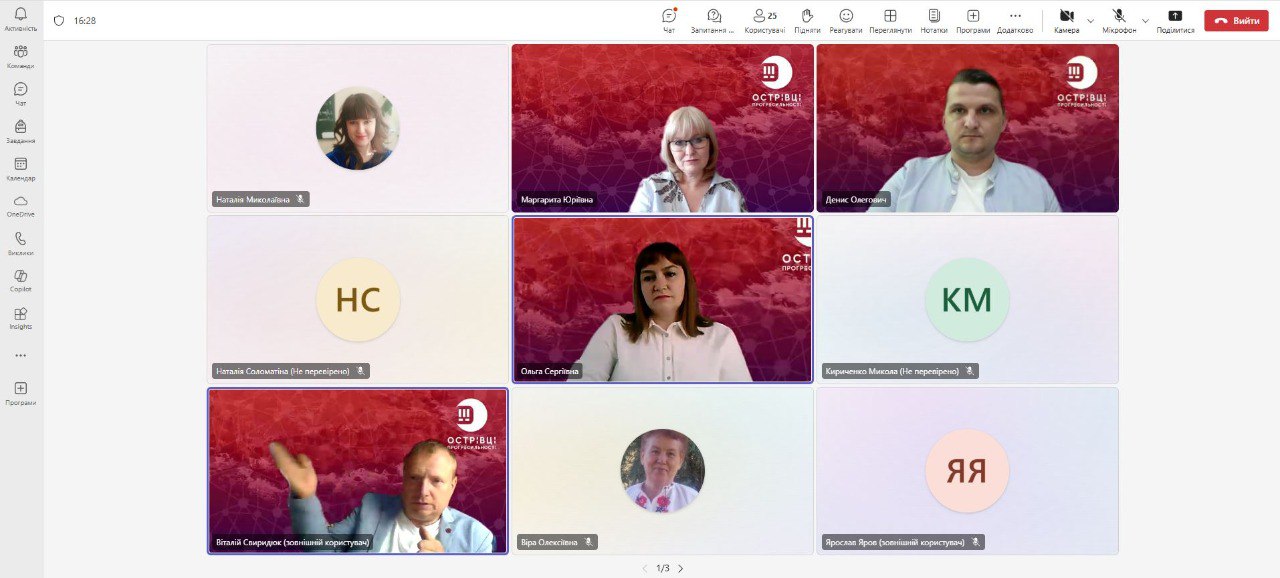Select Маргарита Юріївна video tile
The height and width of the screenshot is (578, 1280).
coord(663,128)
